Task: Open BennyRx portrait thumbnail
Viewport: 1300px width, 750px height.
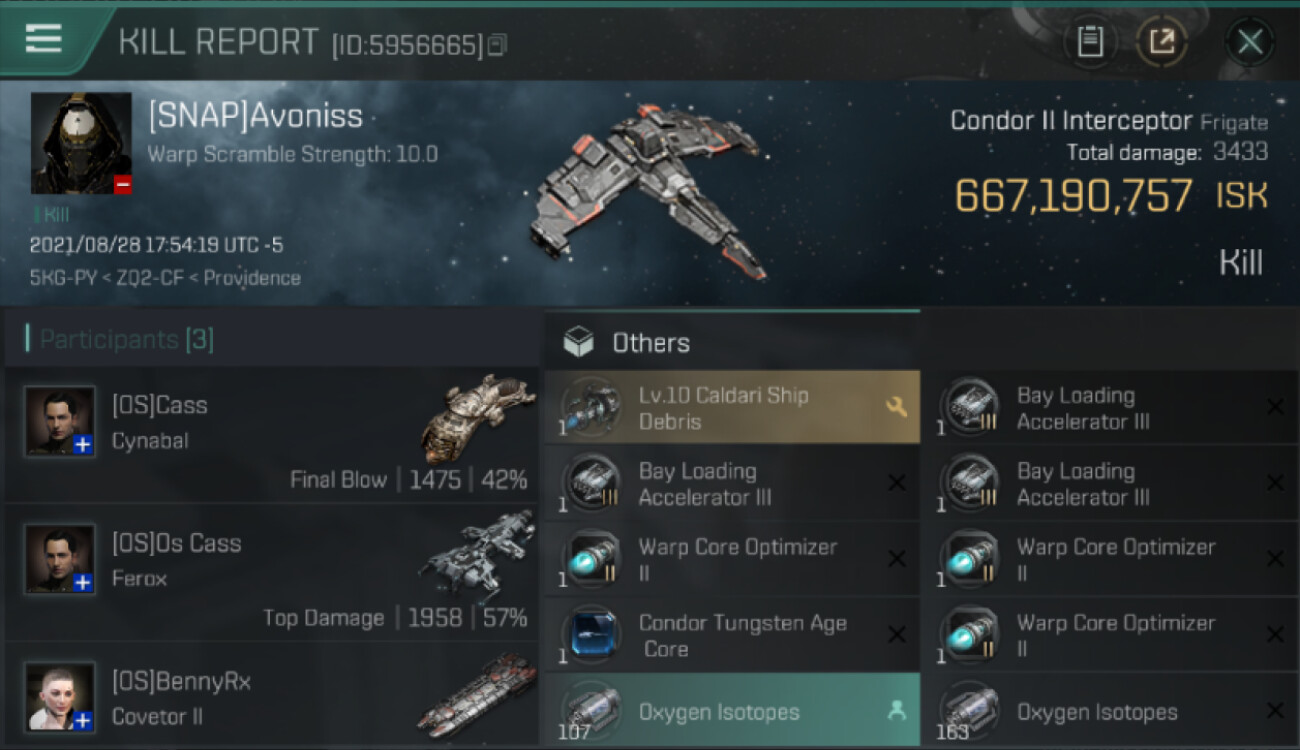Action: coord(61,696)
